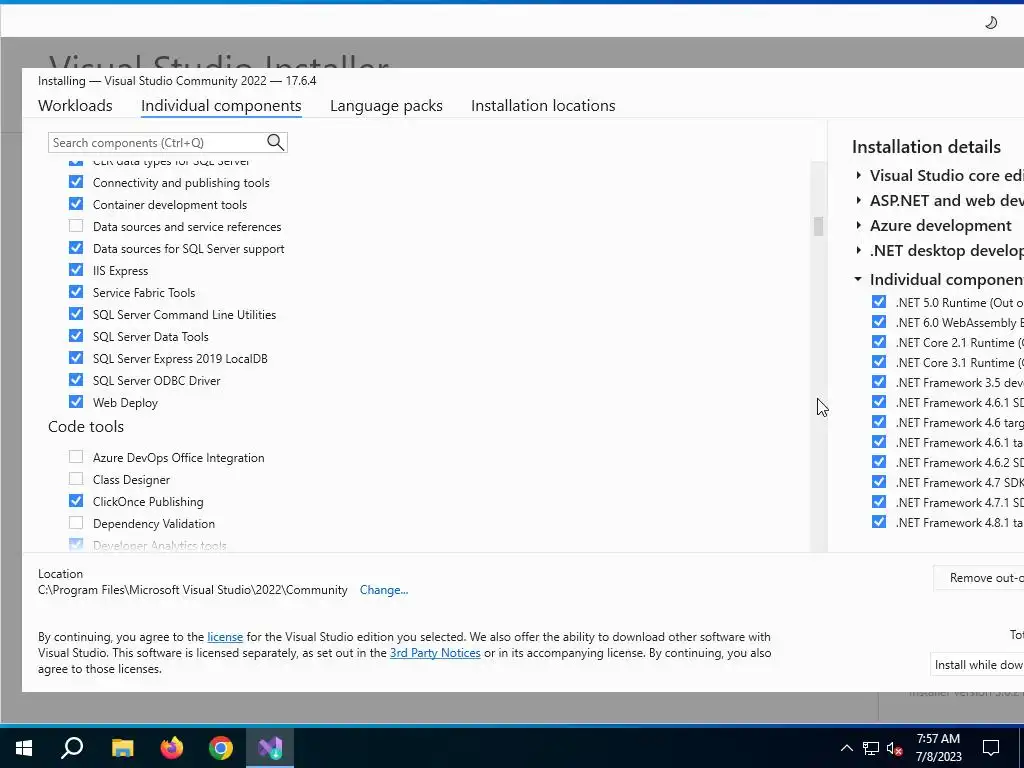Uncheck SQL Server Command Line Utilities
Viewport: 1024px width, 768px height.
click(76, 313)
